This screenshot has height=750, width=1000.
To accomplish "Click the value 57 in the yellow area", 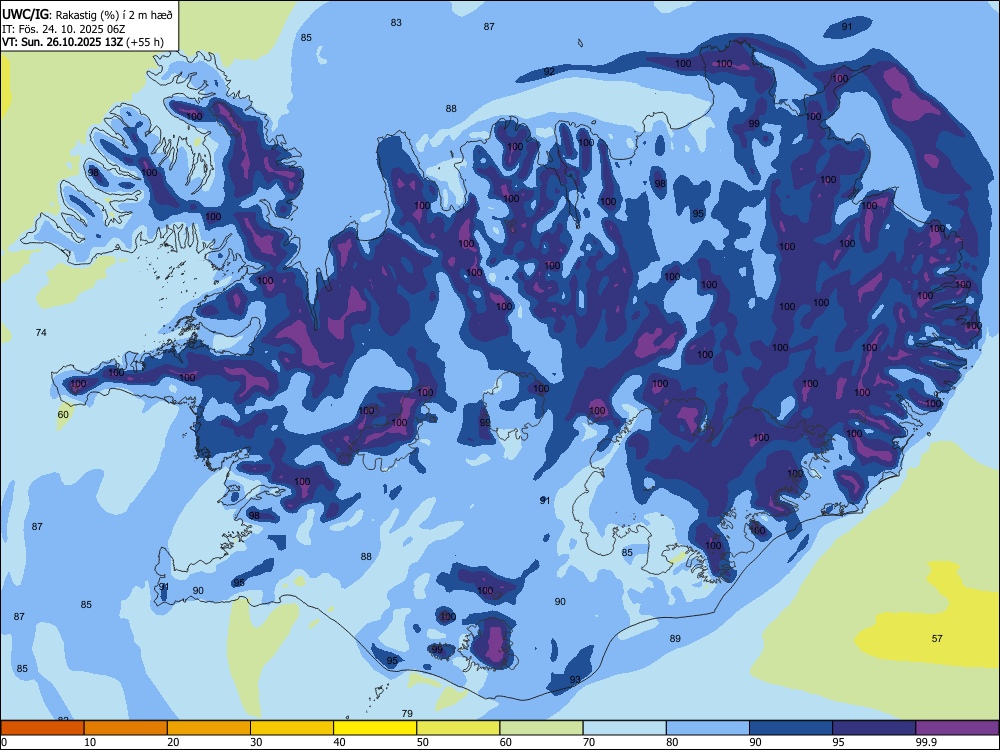I will [x=937, y=638].
